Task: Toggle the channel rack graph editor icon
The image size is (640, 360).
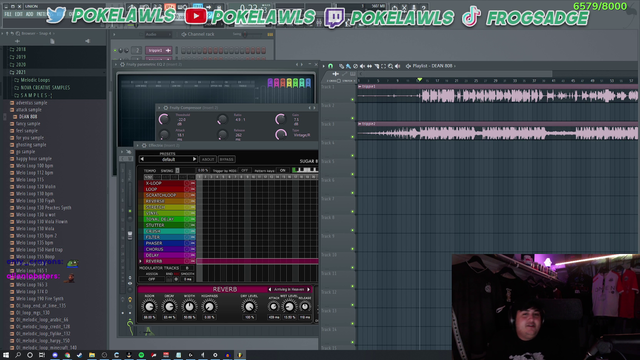Action: pos(270,34)
